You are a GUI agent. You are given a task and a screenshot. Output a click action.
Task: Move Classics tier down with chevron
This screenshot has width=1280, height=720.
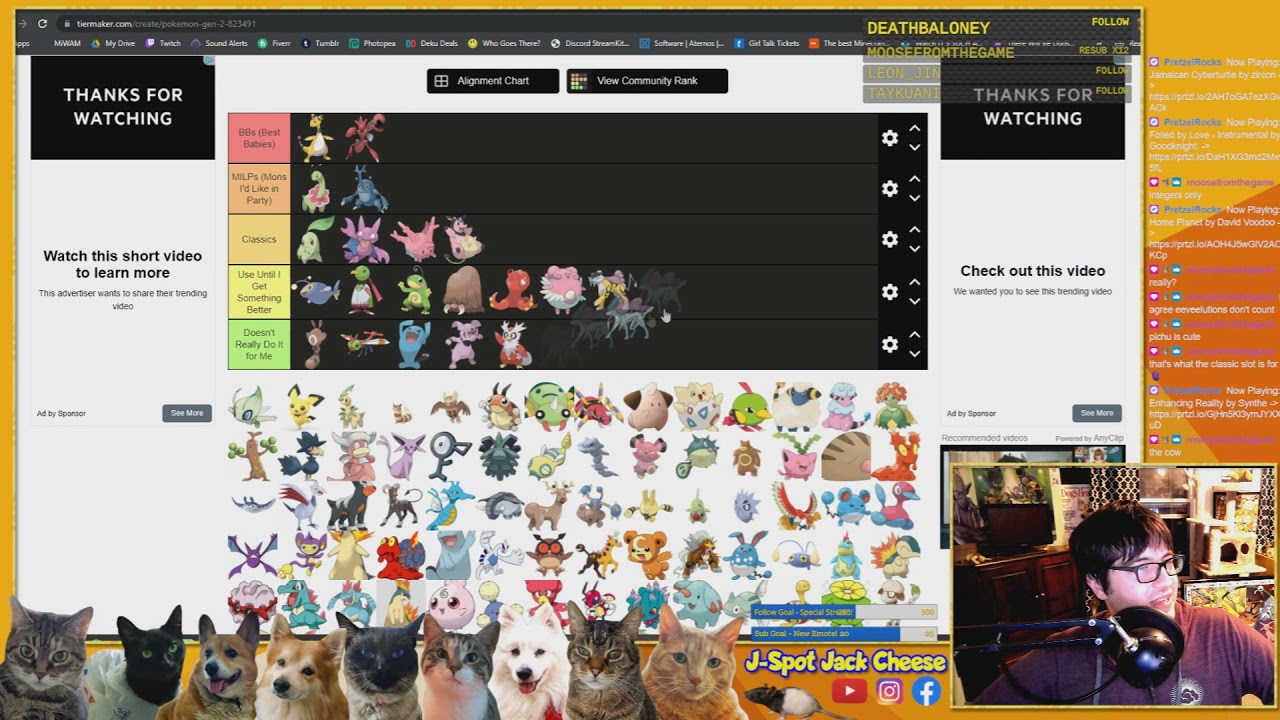pyautogui.click(x=914, y=250)
